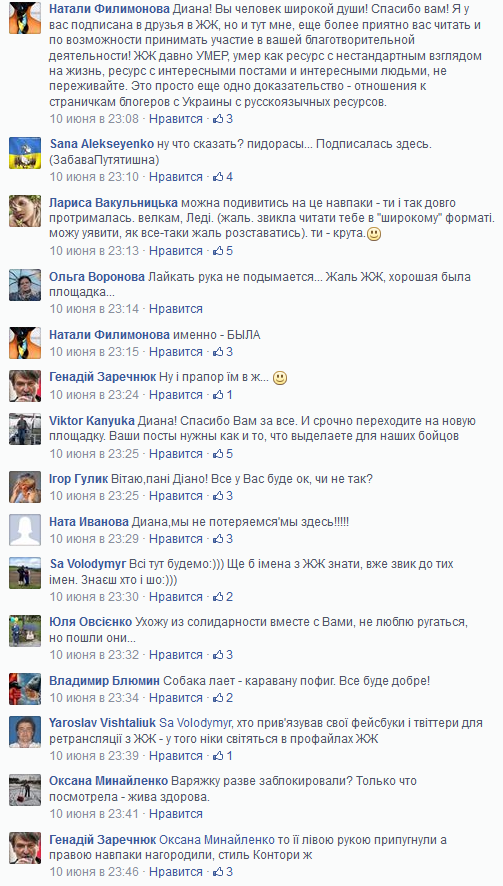Screen dimensions: 503x886
Task: Open like icon on Юля Овсієнко's comment
Action: click(218, 655)
